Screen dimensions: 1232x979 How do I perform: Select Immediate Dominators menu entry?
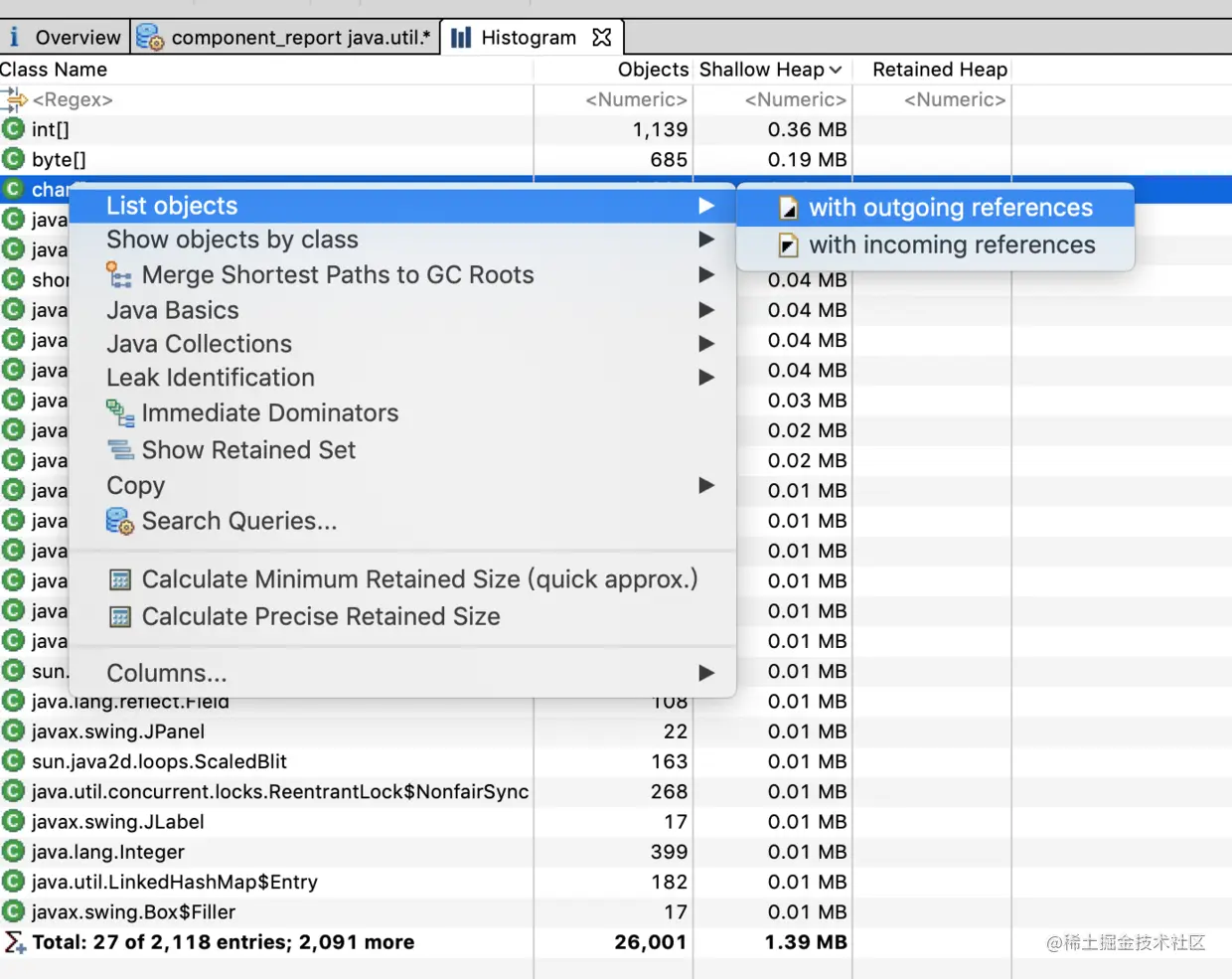402,413
